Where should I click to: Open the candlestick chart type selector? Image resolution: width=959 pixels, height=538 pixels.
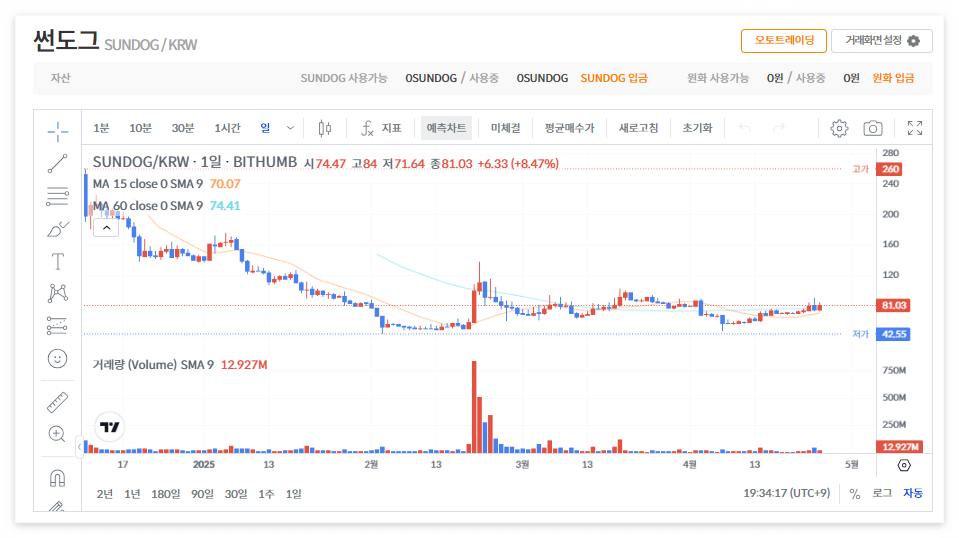tap(325, 128)
